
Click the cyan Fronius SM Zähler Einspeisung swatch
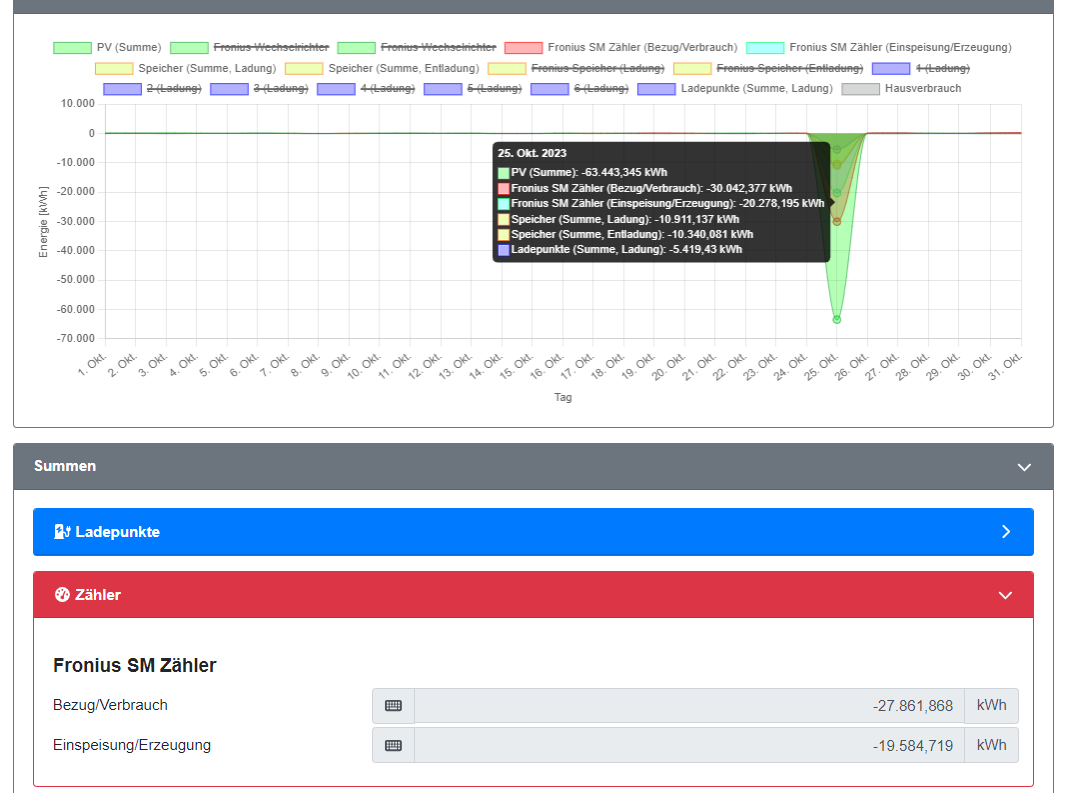(x=765, y=48)
